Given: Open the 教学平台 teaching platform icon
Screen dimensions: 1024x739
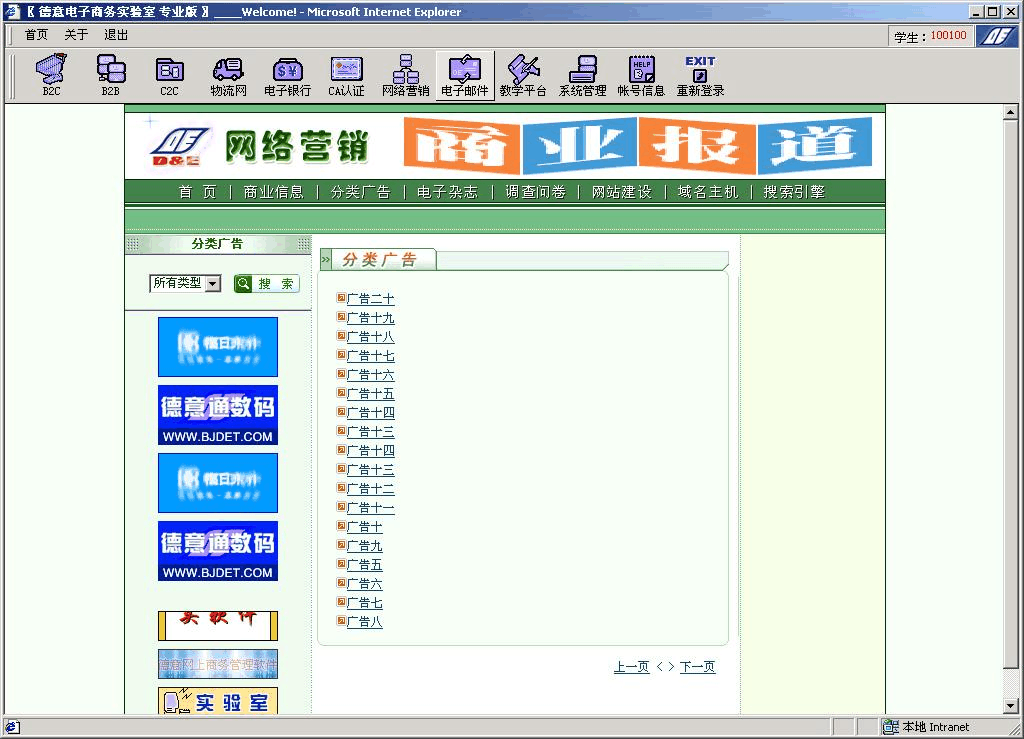Looking at the screenshot, I should pyautogui.click(x=523, y=75).
